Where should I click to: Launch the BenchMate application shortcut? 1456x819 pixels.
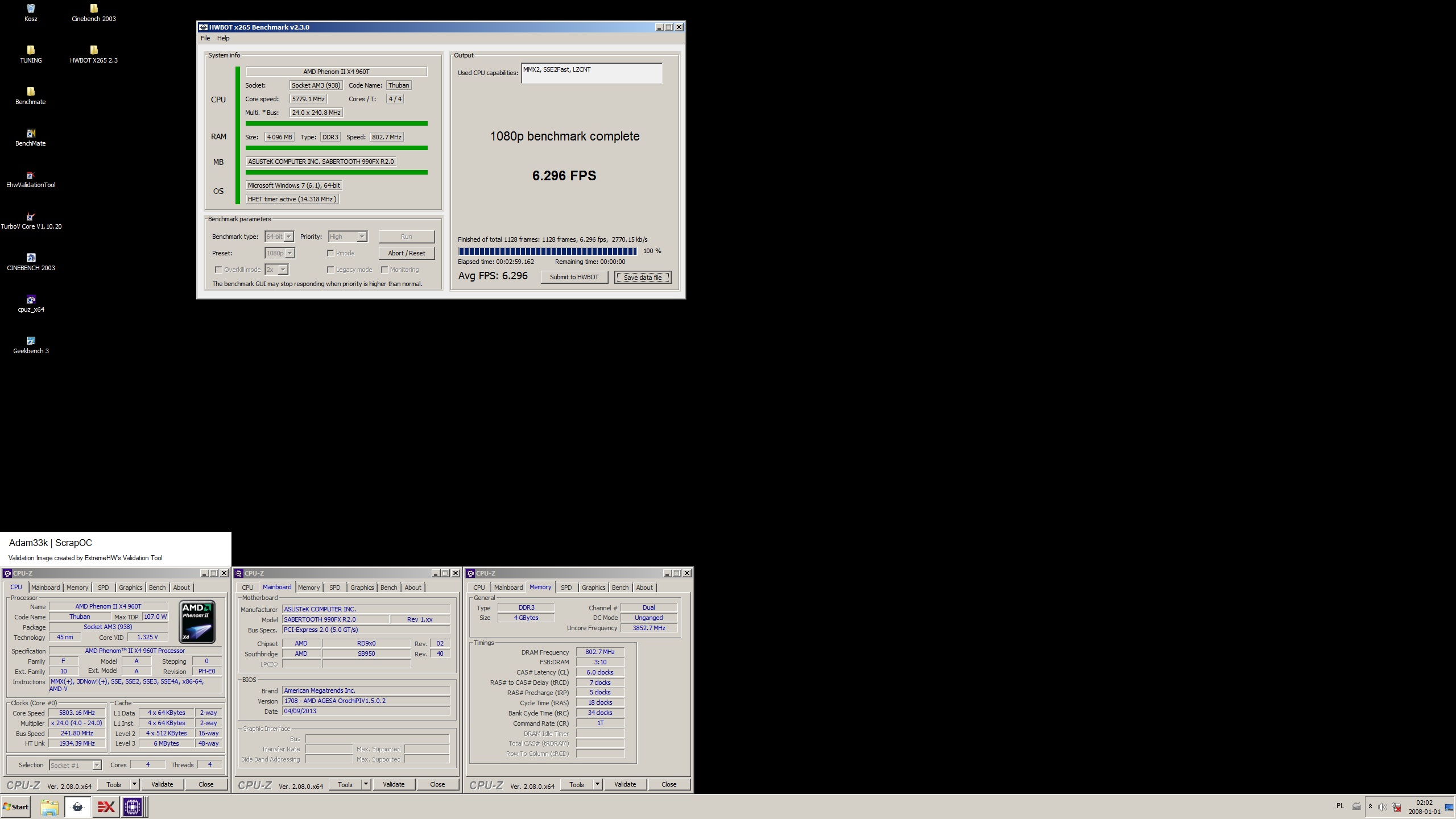point(31,138)
